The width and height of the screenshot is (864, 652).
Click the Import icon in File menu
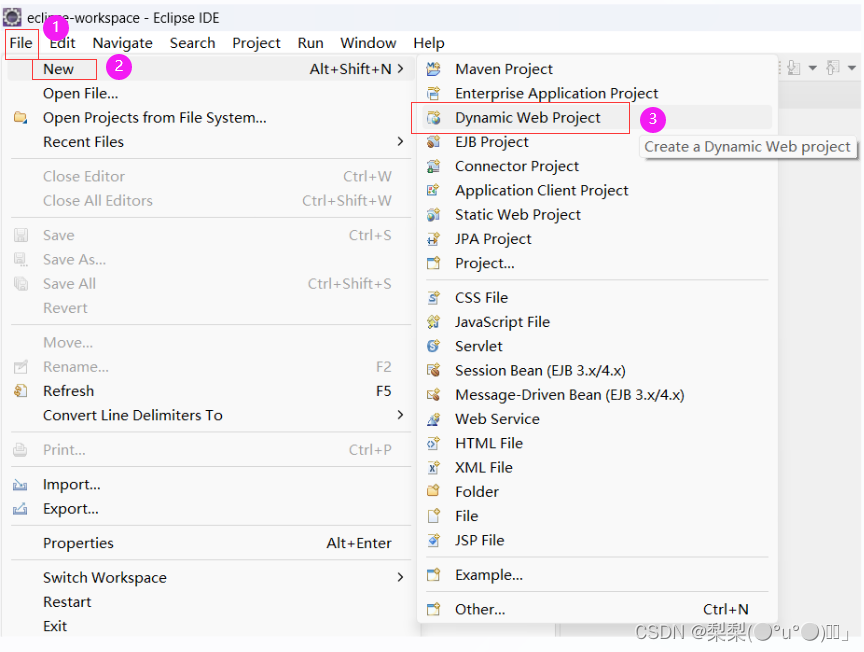click(x=20, y=485)
